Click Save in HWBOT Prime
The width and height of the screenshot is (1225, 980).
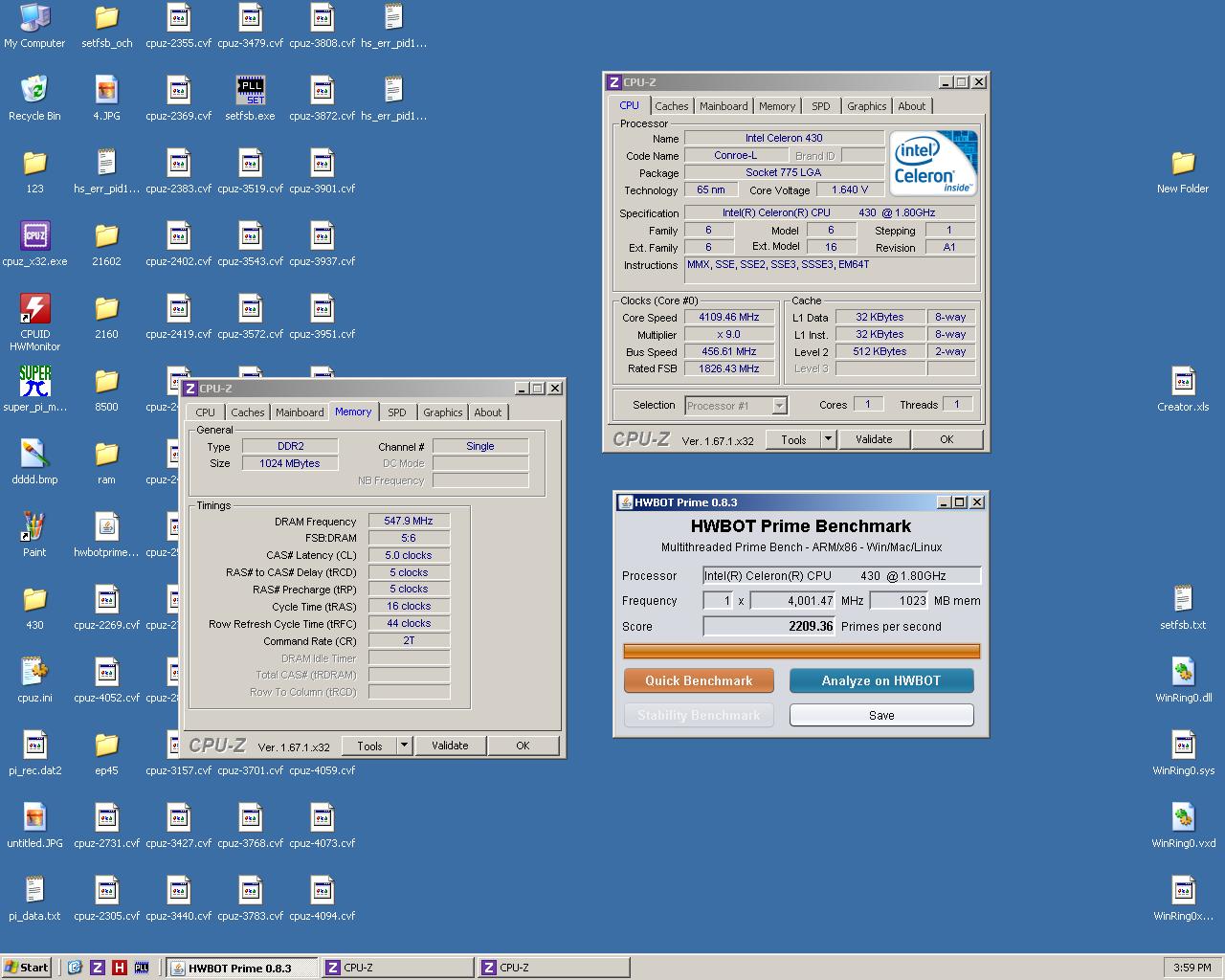(x=881, y=715)
